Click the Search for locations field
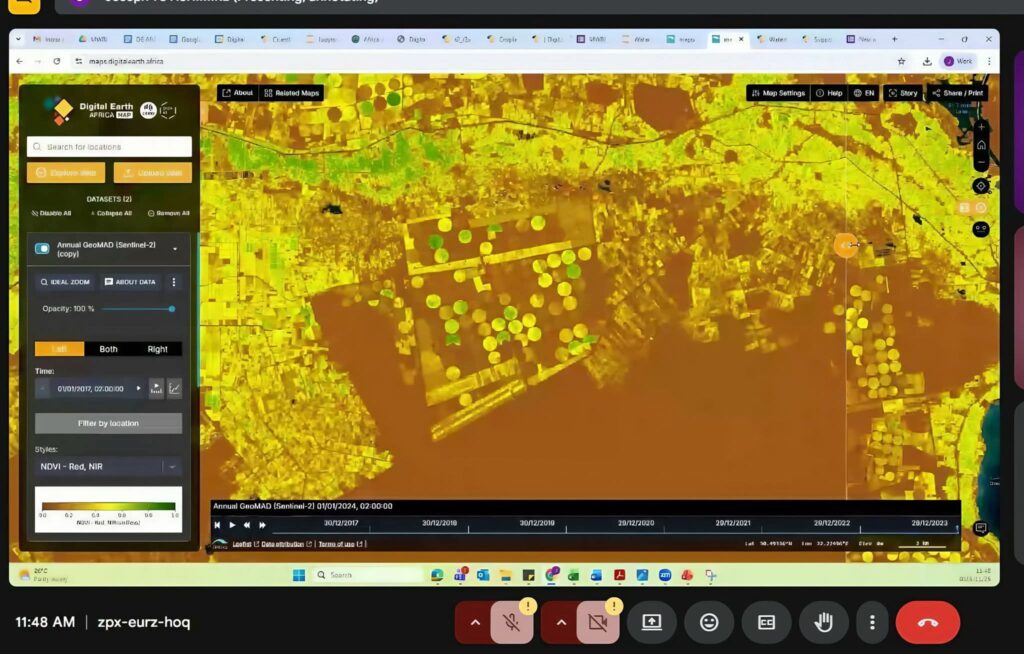Viewport: 1024px width, 654px height. pos(110,146)
